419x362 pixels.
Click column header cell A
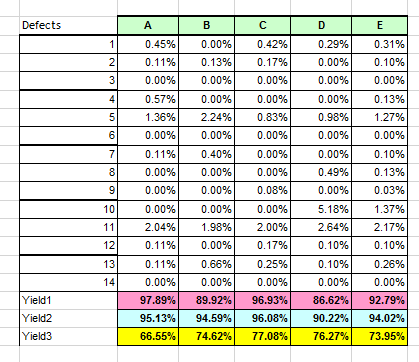click(x=148, y=25)
